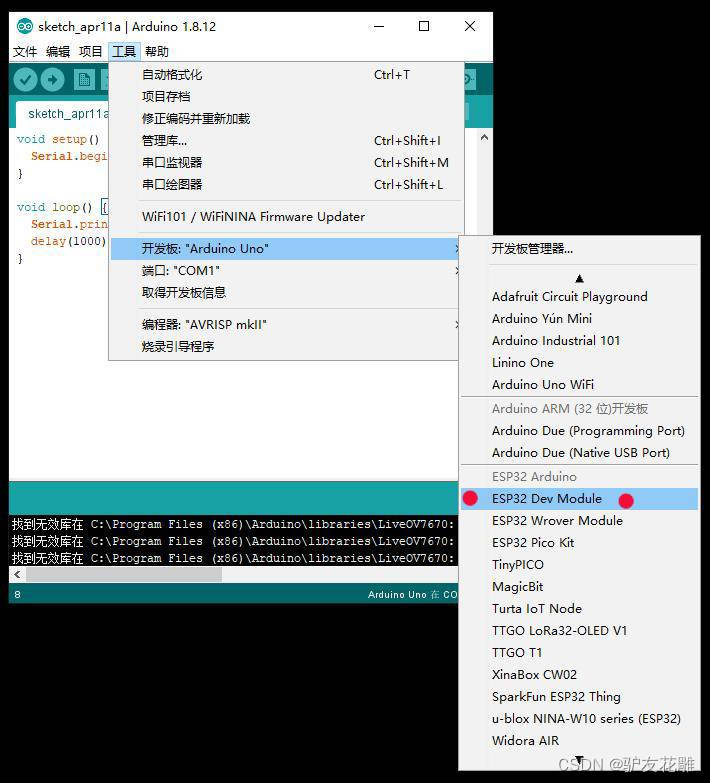Click the Arduino logo in title bar
710x783 pixels.
pyautogui.click(x=24, y=26)
